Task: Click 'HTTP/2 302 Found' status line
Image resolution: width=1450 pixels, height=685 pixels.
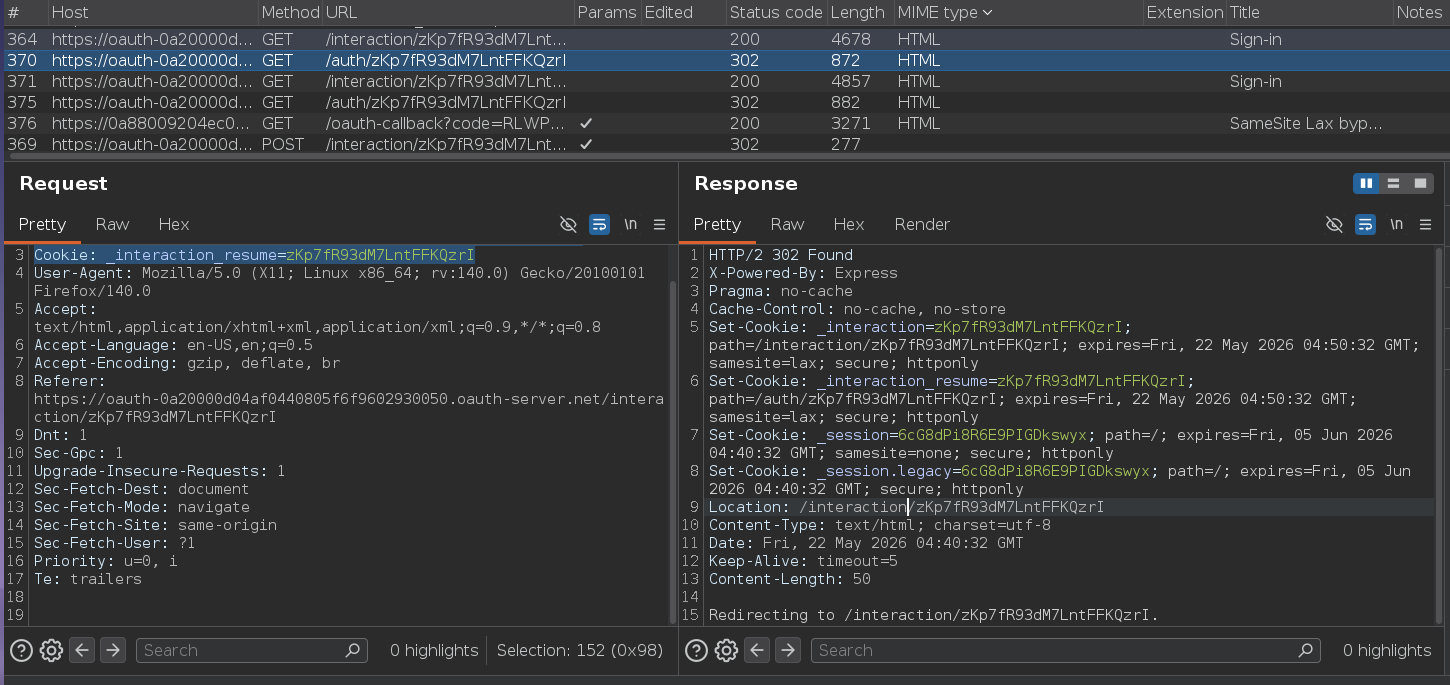Action: click(781, 255)
